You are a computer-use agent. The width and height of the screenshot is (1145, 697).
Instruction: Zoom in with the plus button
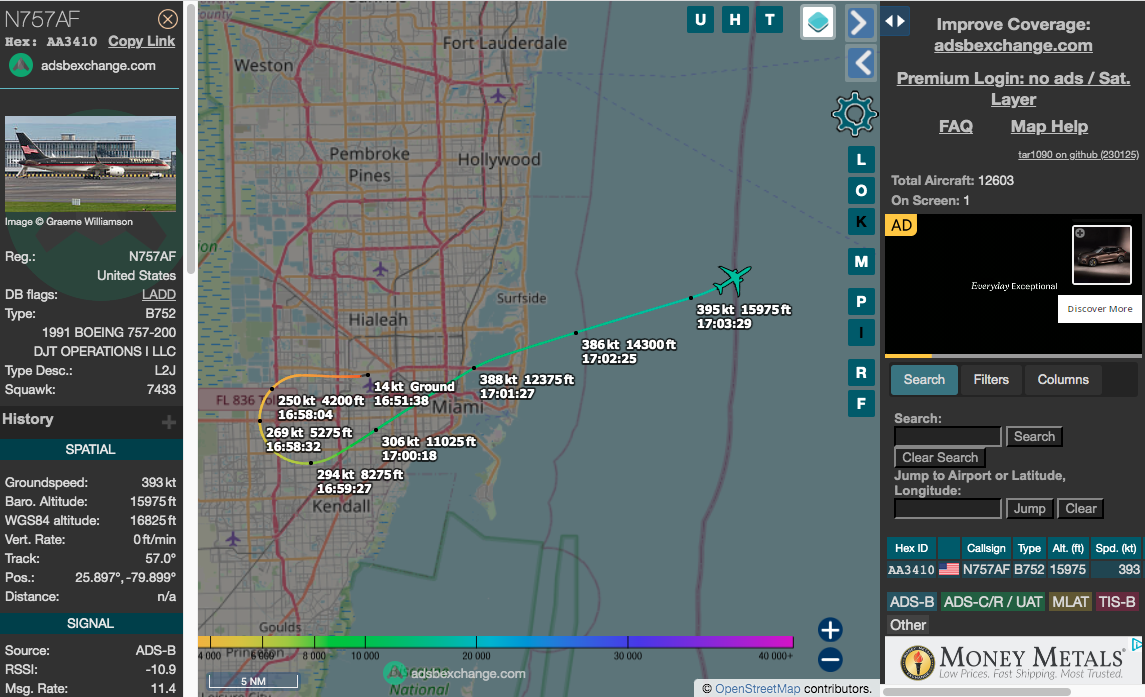830,630
